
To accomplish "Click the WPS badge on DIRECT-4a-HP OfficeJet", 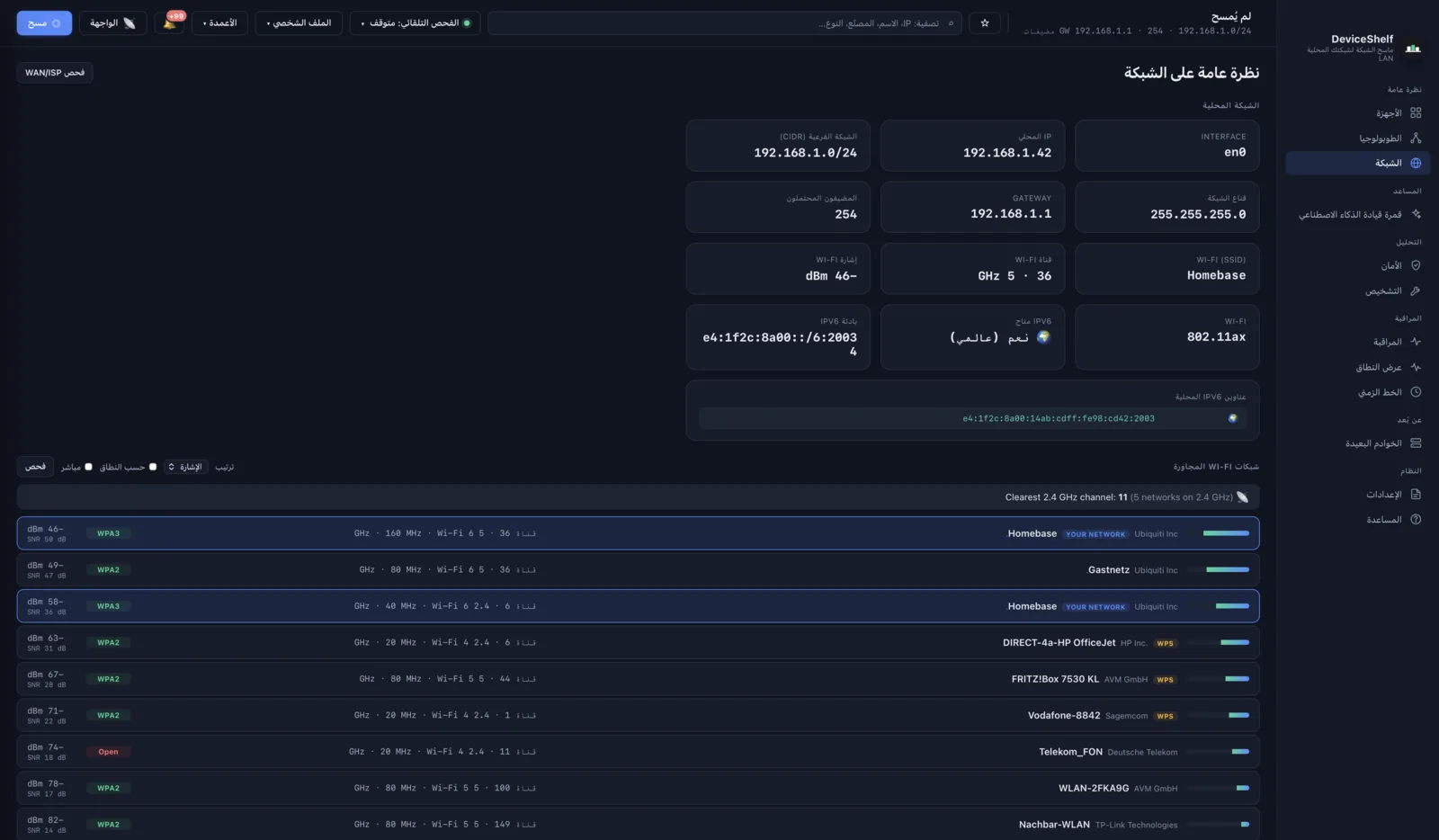I will tap(1166, 643).
